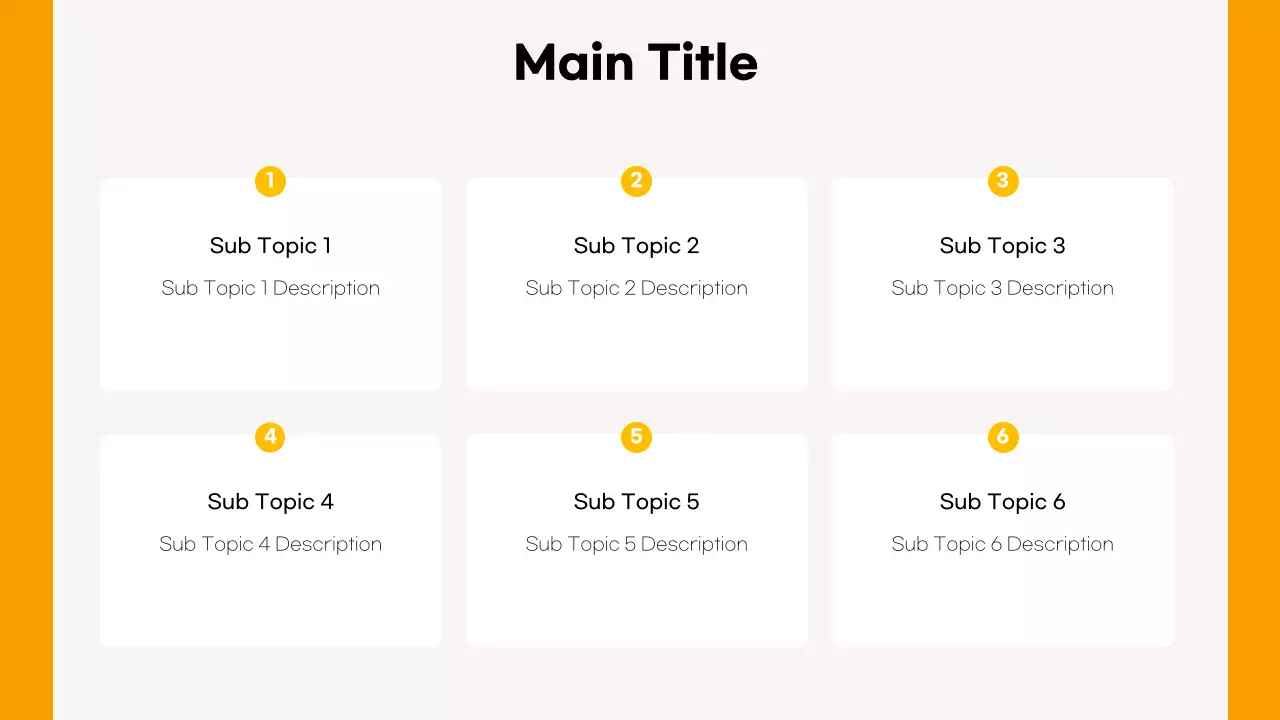Select the Sub Topic 6 heading

[x=1002, y=502]
